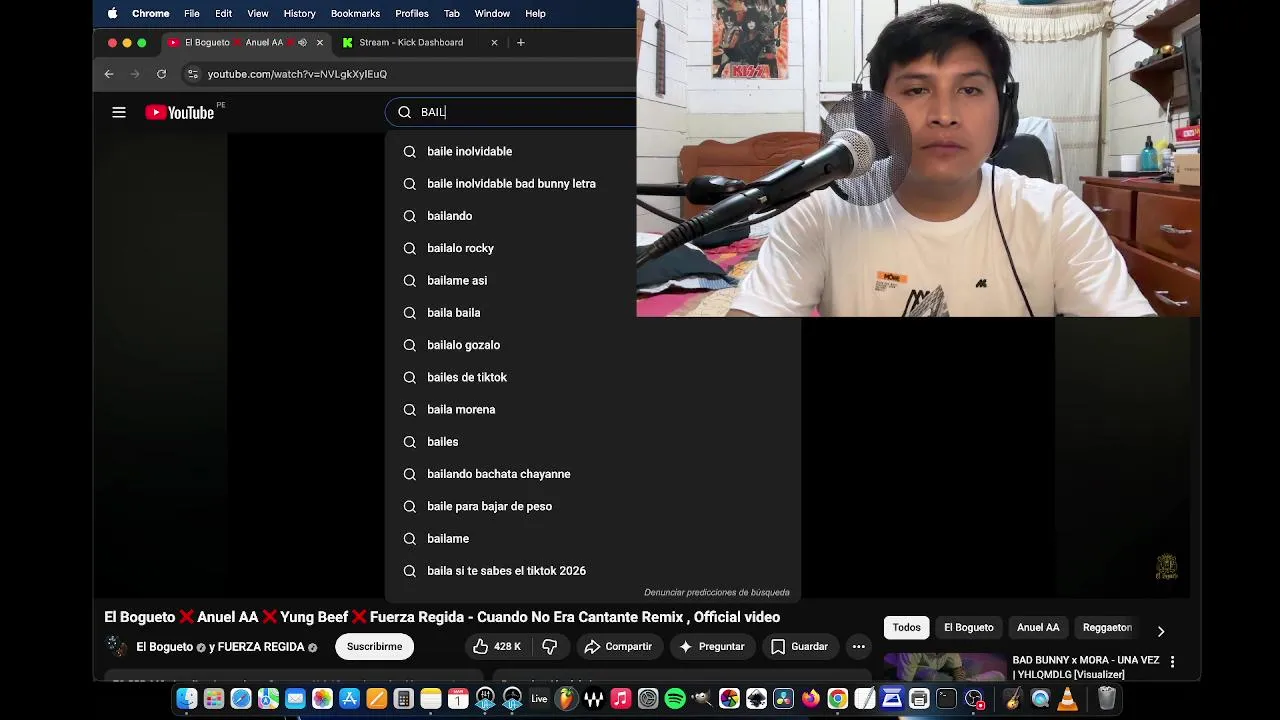1280x720 pixels.
Task: Open Photos app in the Dock
Action: click(322, 699)
